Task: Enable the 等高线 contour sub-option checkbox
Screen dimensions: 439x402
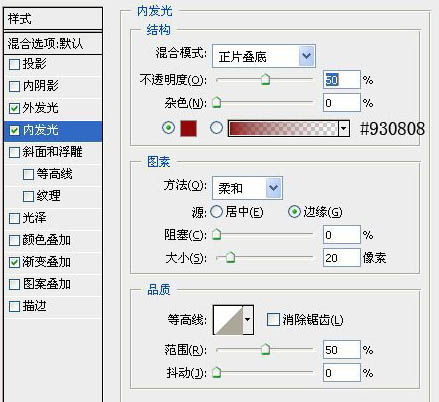Action: (x=28, y=174)
